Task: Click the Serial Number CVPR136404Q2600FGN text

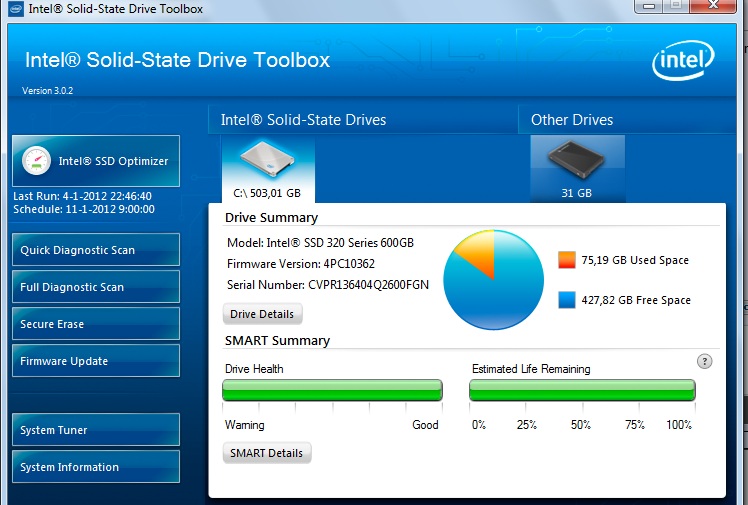Action: pyautogui.click(x=328, y=285)
